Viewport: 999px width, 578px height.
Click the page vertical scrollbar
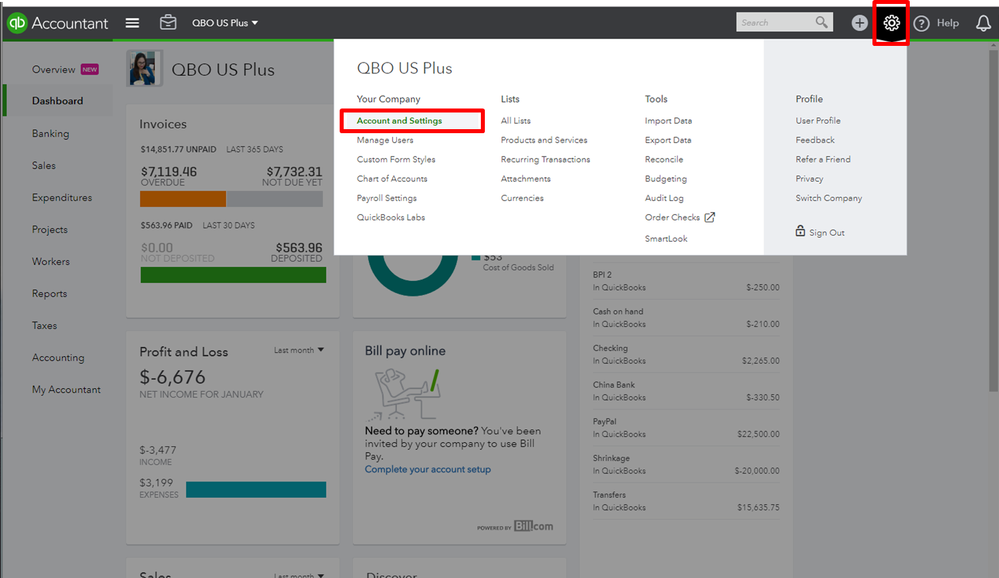[x=993, y=220]
